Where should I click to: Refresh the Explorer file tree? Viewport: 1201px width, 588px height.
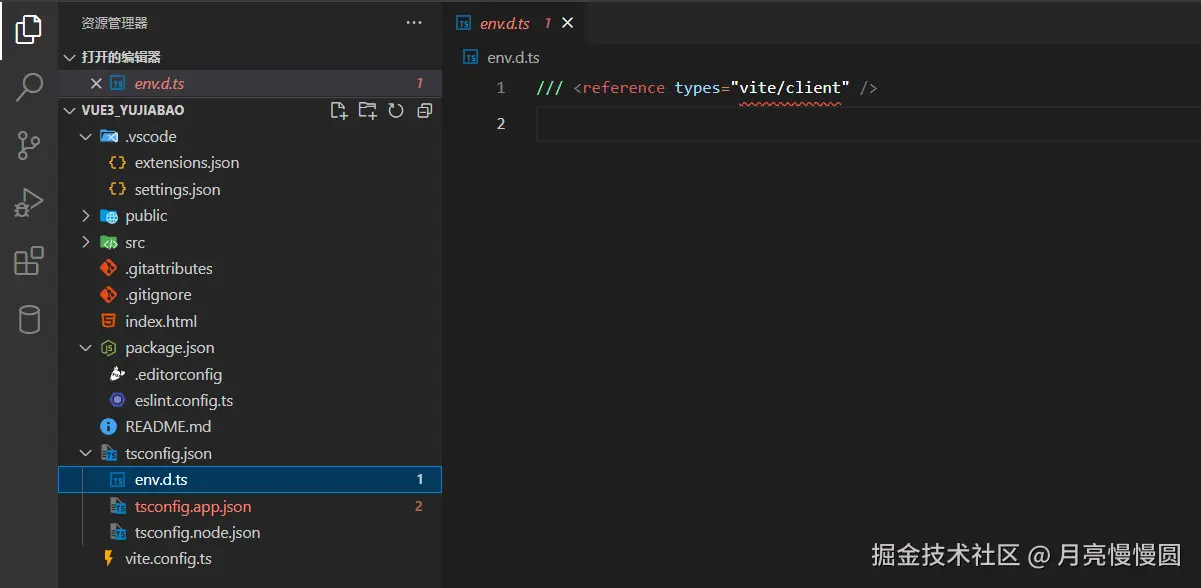coord(396,110)
